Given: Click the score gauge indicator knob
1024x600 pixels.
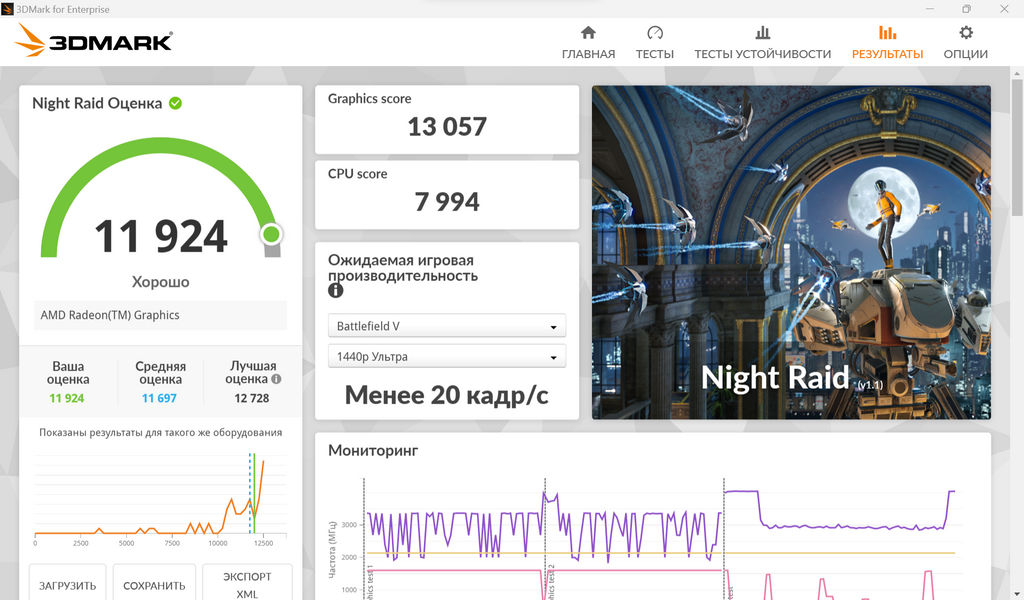Looking at the screenshot, I should coord(271,235).
